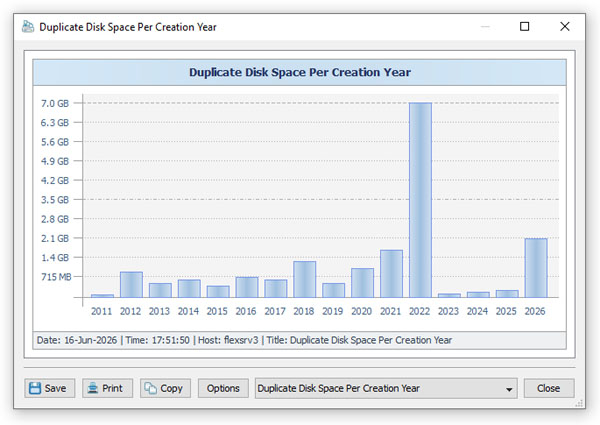Screen dimensions: 600x425
Task: Select the 2013 bar in the chart
Action: [160, 290]
